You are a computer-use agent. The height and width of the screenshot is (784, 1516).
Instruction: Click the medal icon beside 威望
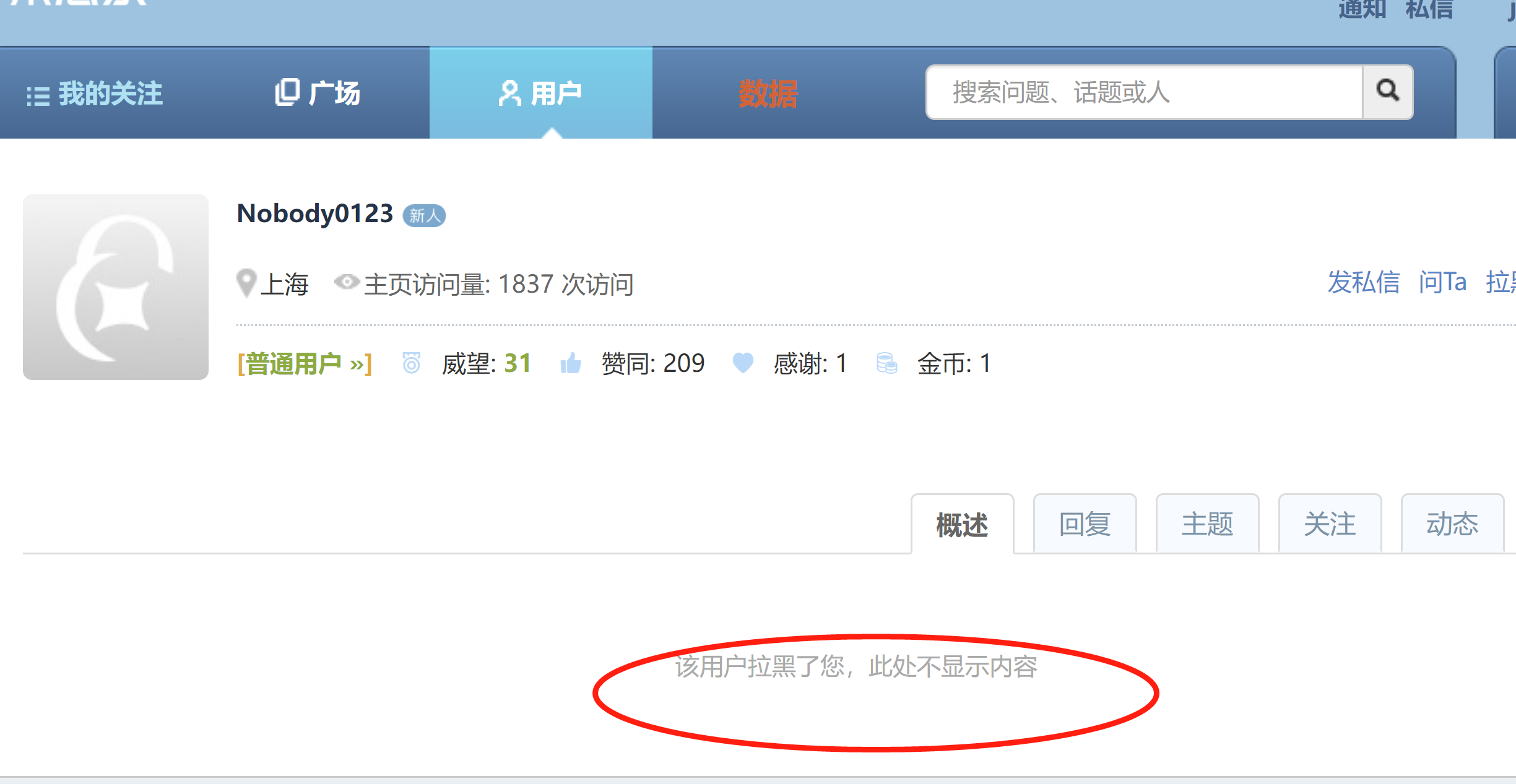tap(412, 363)
